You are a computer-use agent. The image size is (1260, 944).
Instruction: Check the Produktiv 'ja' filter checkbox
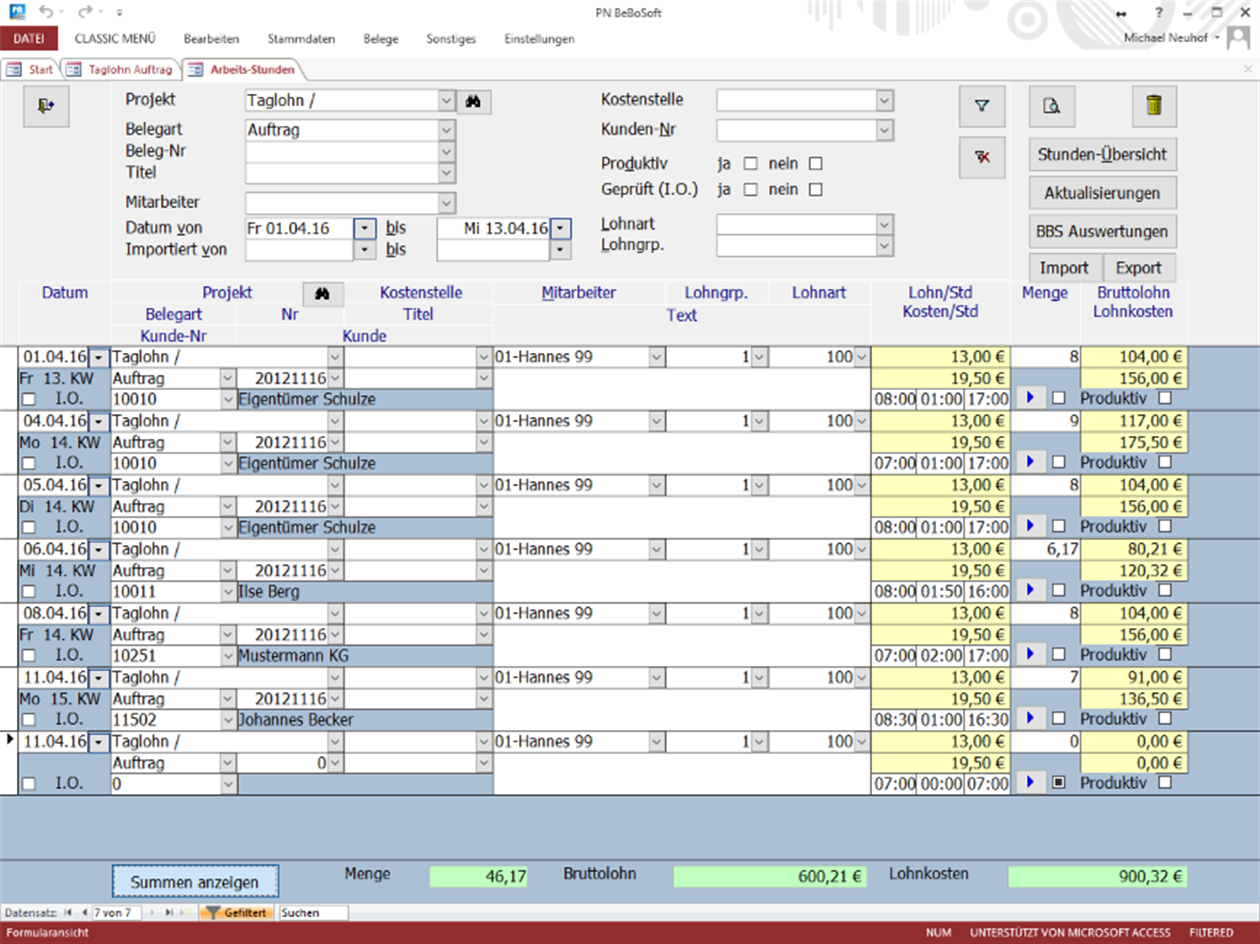(x=751, y=164)
